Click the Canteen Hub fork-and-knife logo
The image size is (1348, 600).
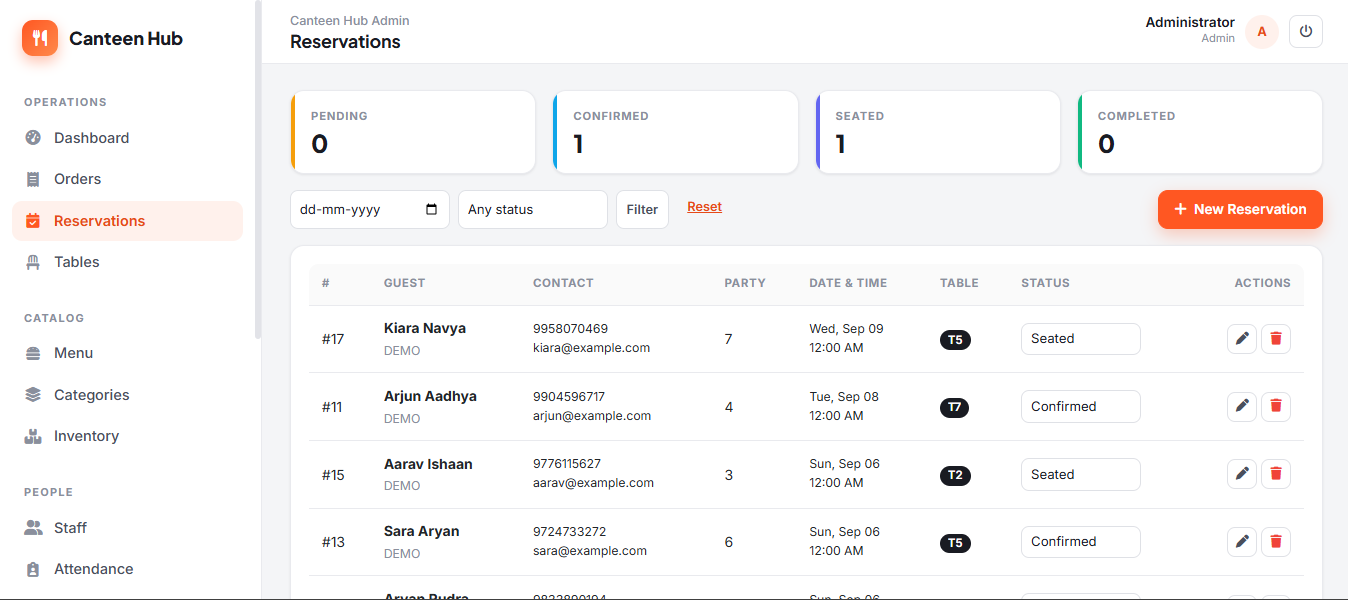coord(40,38)
